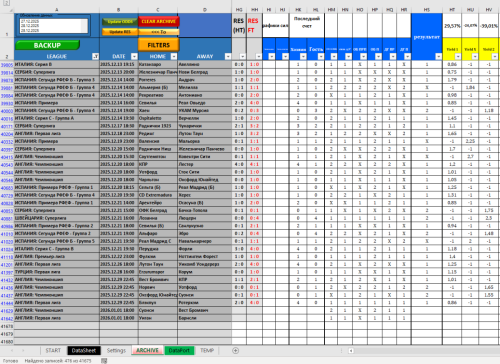The height and width of the screenshot is (364, 500).
Task: Click the horizontal scrollbar left arrow
Action: tap(351, 350)
